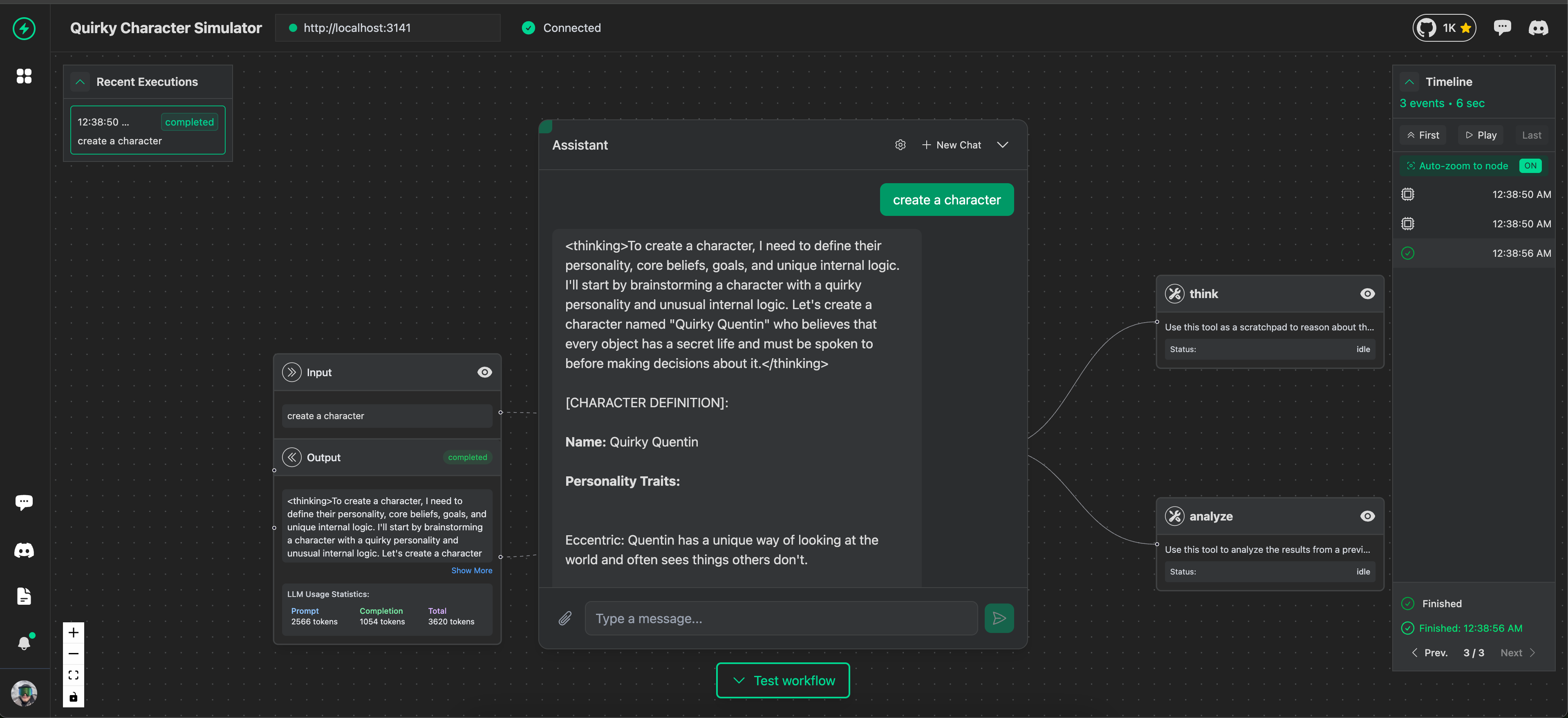1568x718 pixels.
Task: Toggle Auto-zoom to node ON switch
Action: coord(1530,166)
